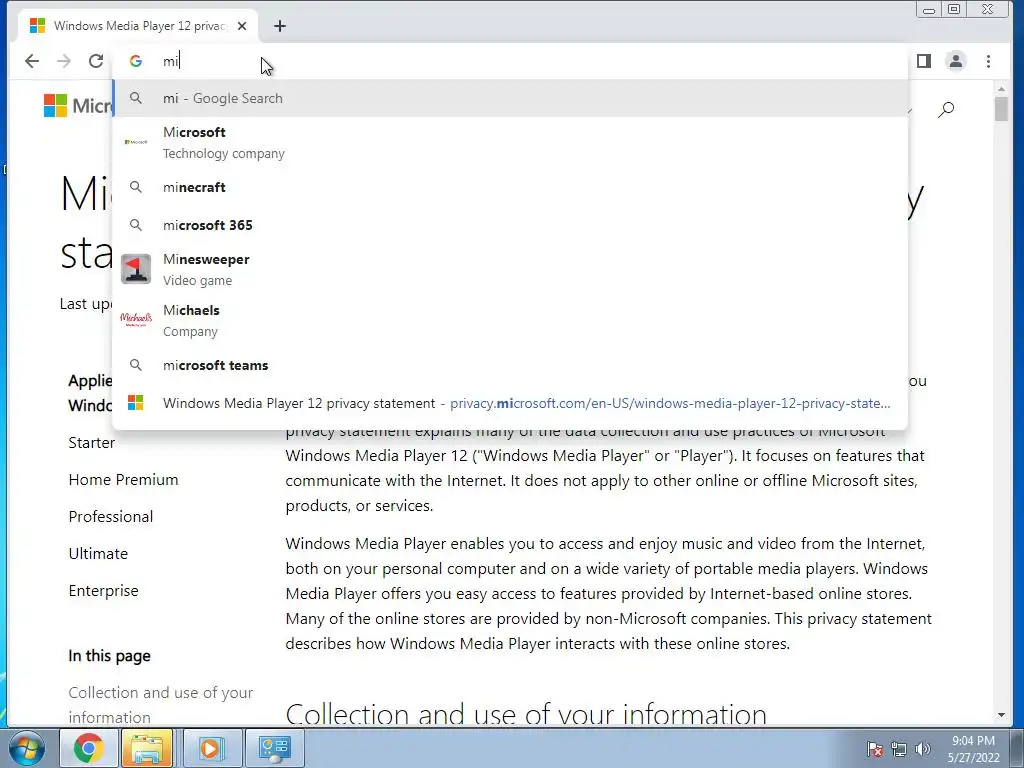1024x768 pixels.
Task: Click the 'In this page' heading
Action: [x=110, y=656]
